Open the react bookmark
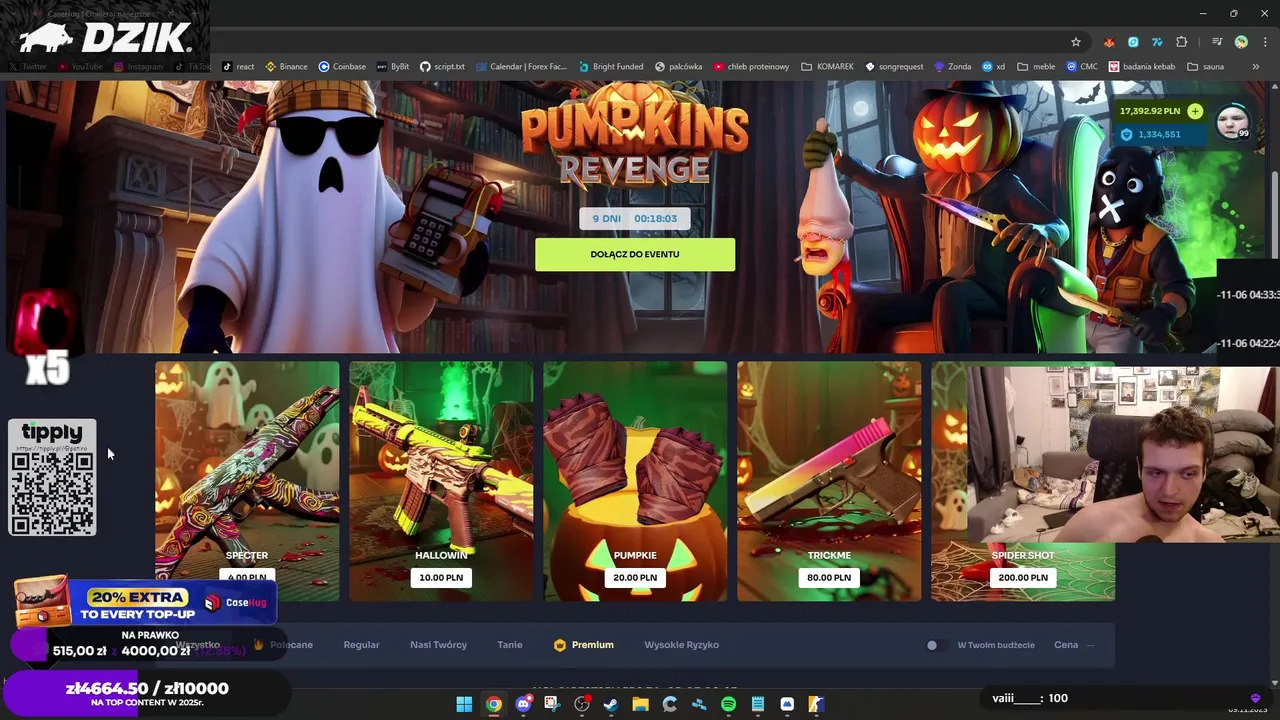This screenshot has height=720, width=1280. (238, 67)
